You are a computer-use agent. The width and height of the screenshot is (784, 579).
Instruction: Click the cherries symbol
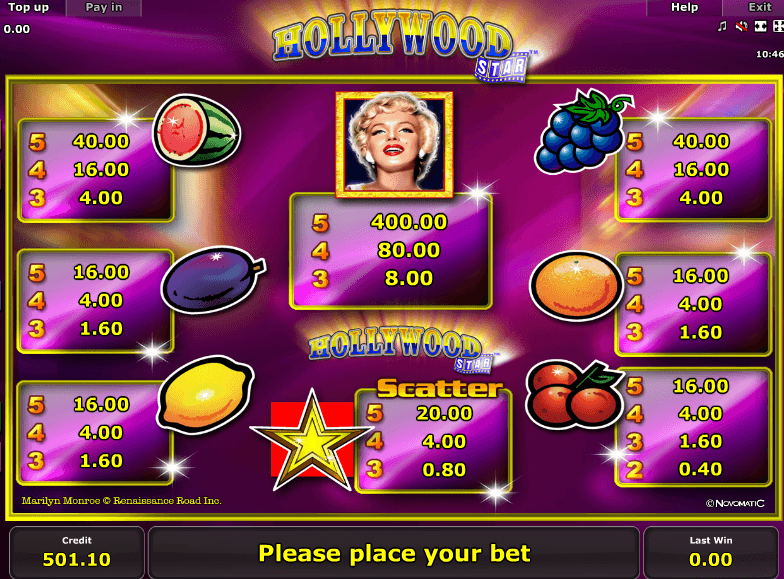pos(572,394)
